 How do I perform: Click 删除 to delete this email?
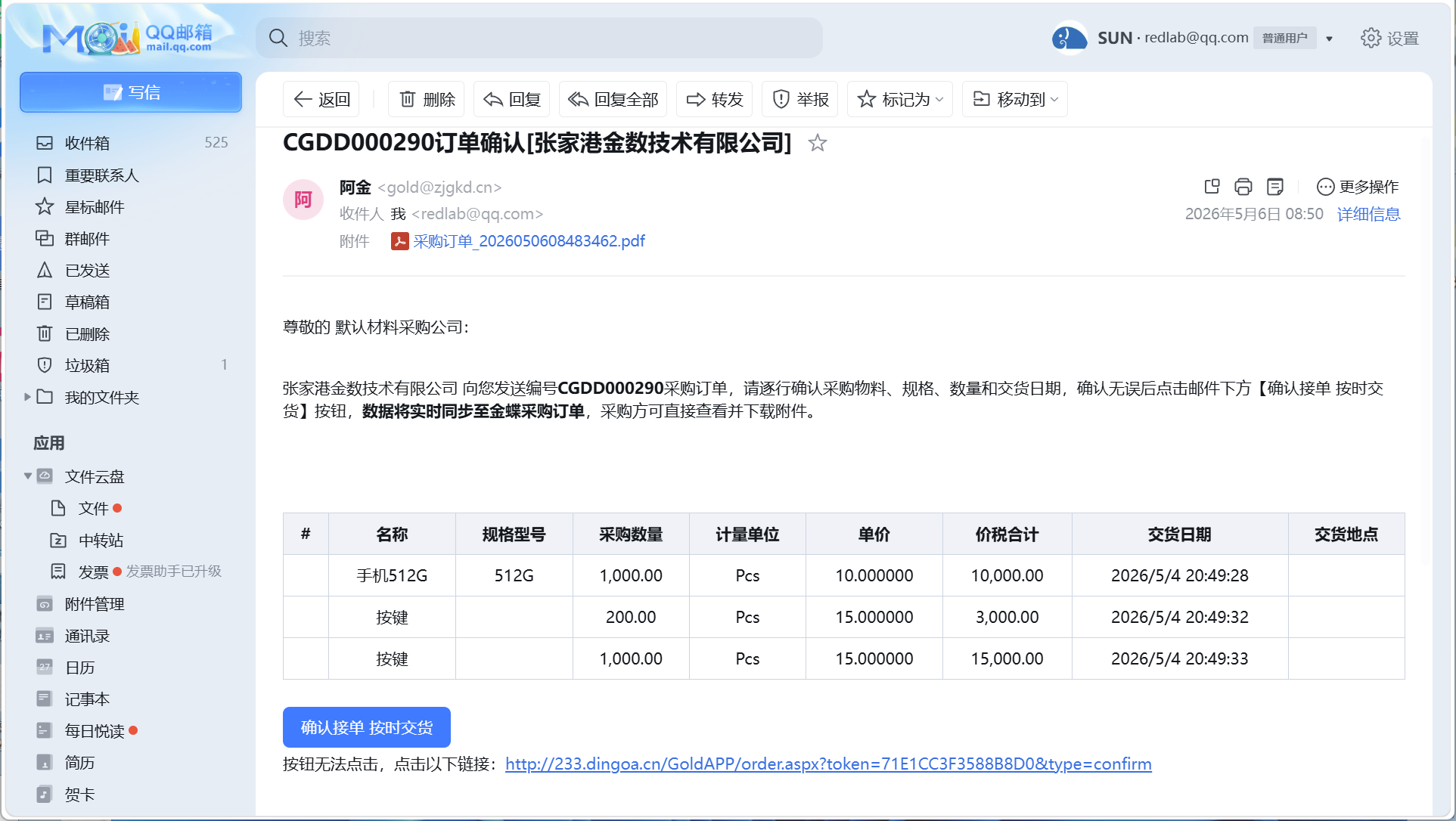[x=427, y=99]
